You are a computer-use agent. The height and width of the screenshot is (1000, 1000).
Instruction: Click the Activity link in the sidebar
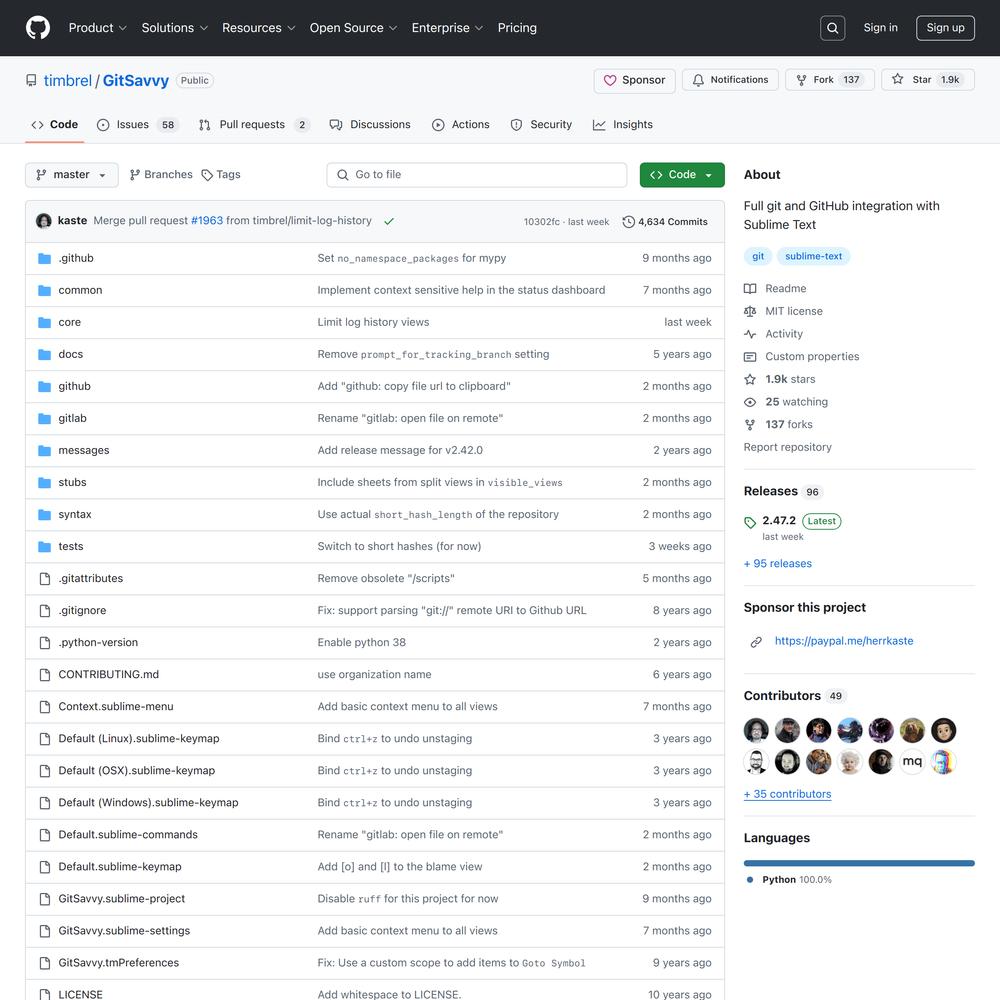coord(774,334)
